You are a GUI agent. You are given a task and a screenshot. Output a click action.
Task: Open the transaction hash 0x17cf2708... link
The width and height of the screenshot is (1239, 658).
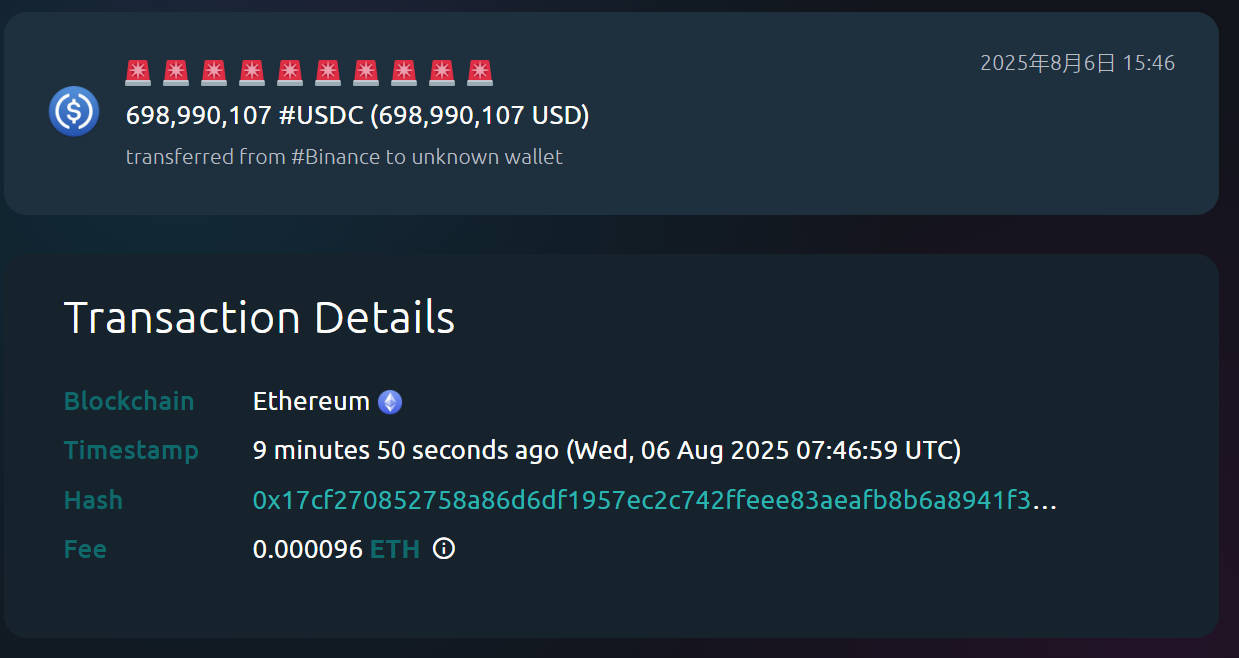click(641, 500)
